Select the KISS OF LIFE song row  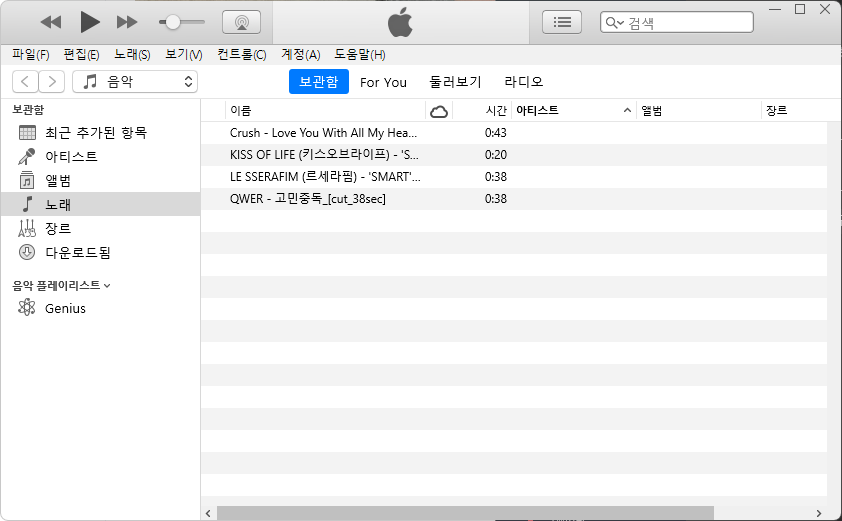pos(514,155)
